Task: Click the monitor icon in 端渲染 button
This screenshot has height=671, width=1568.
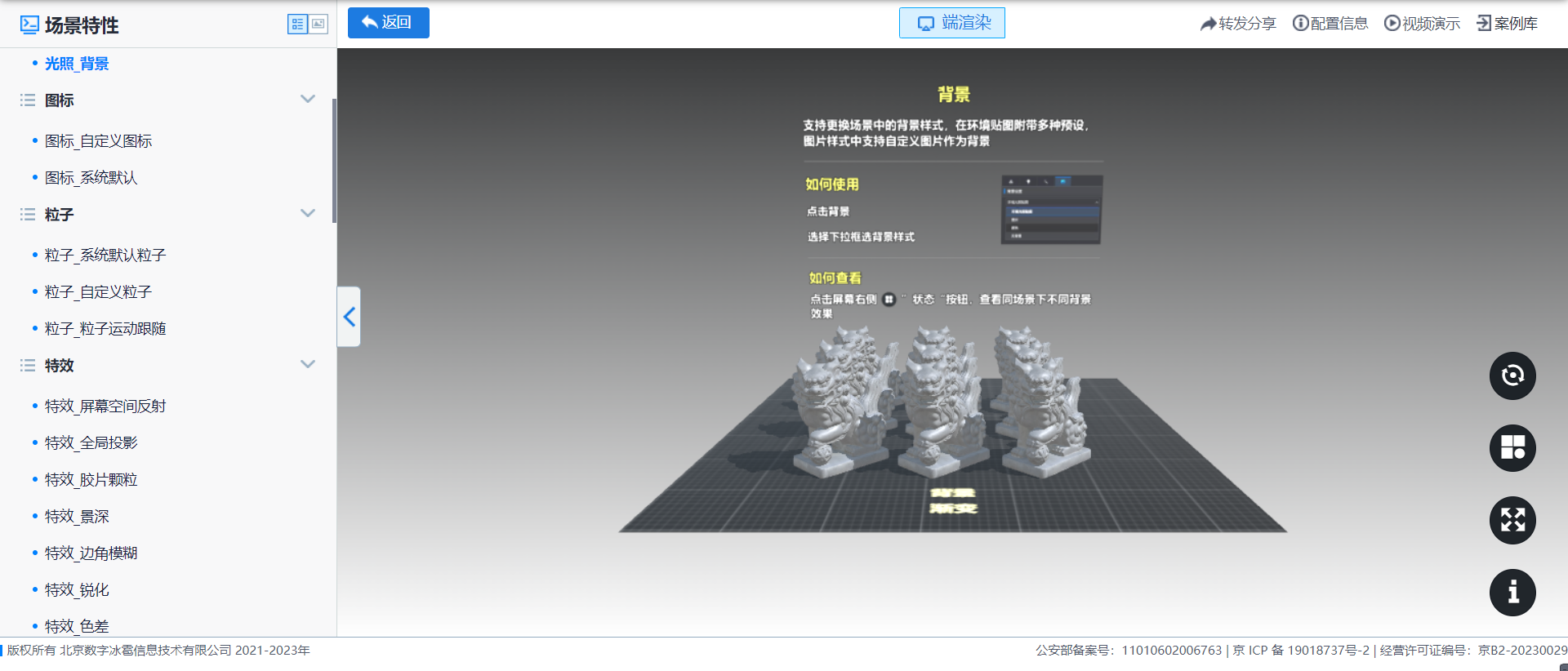Action: (x=926, y=24)
